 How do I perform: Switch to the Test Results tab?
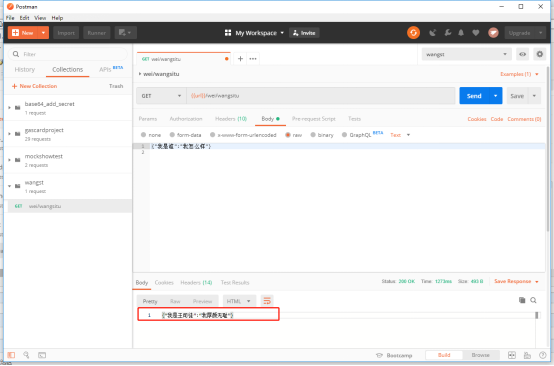click(235, 282)
